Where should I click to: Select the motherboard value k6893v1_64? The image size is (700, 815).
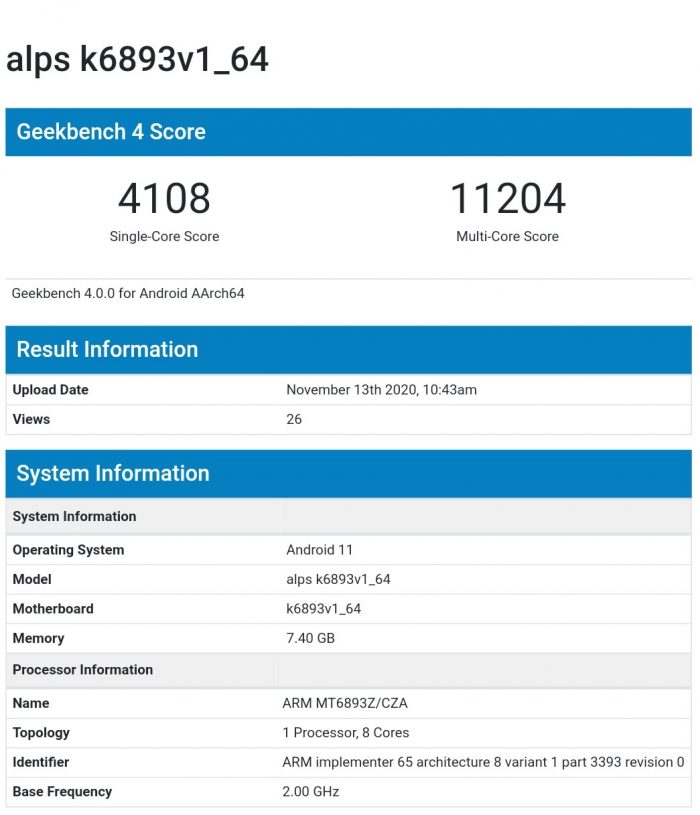[x=324, y=609]
